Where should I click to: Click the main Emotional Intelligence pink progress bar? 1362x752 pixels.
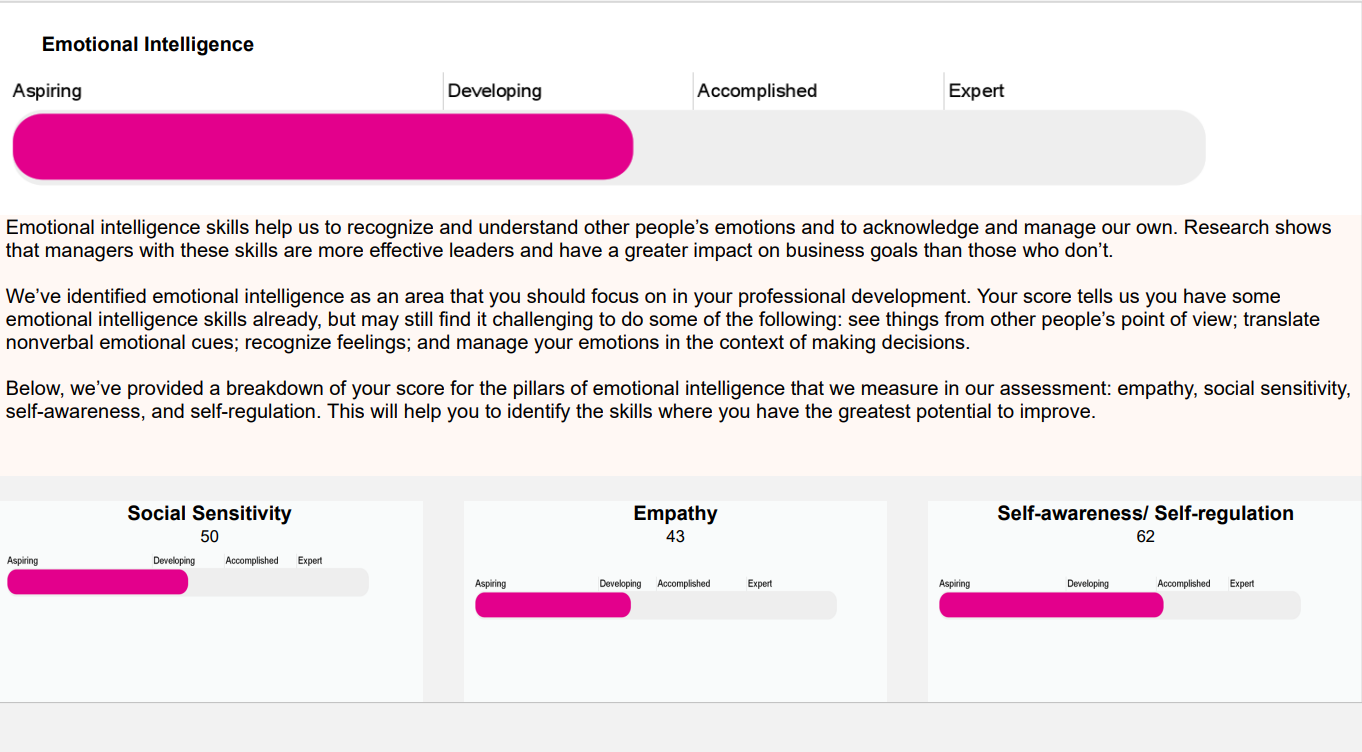pos(322,147)
